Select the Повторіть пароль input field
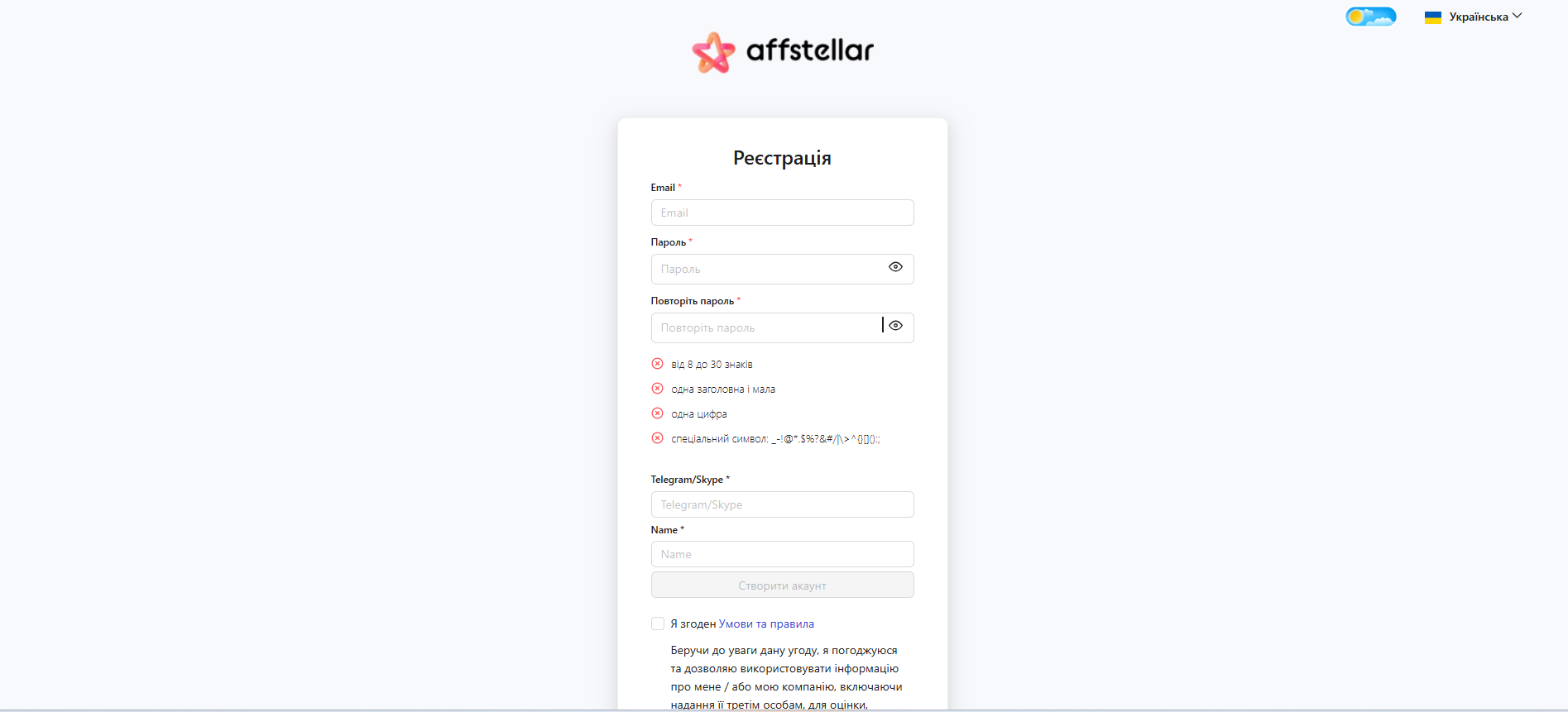1568x712 pixels. 765,327
